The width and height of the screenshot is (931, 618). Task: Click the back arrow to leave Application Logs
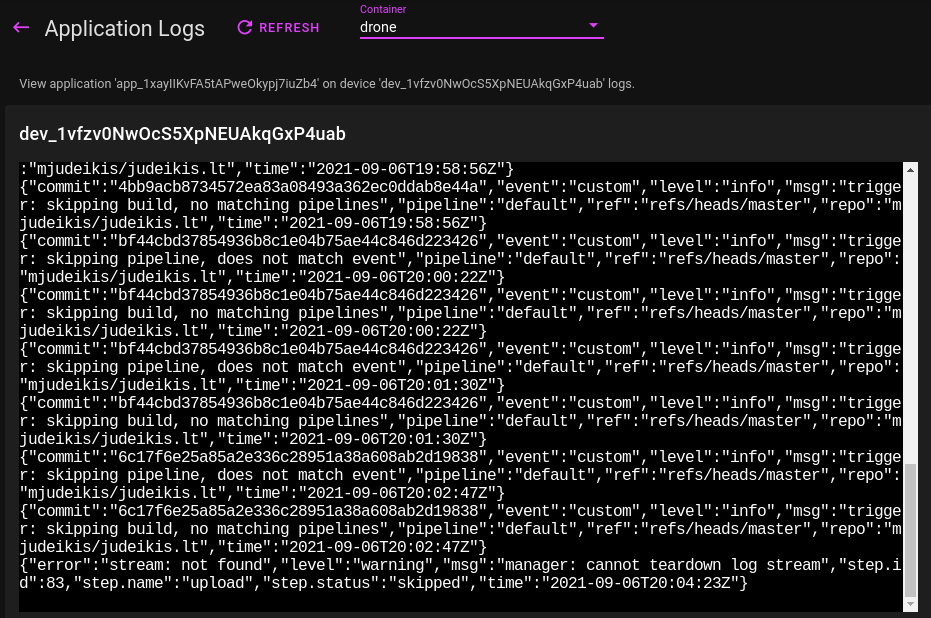point(21,27)
